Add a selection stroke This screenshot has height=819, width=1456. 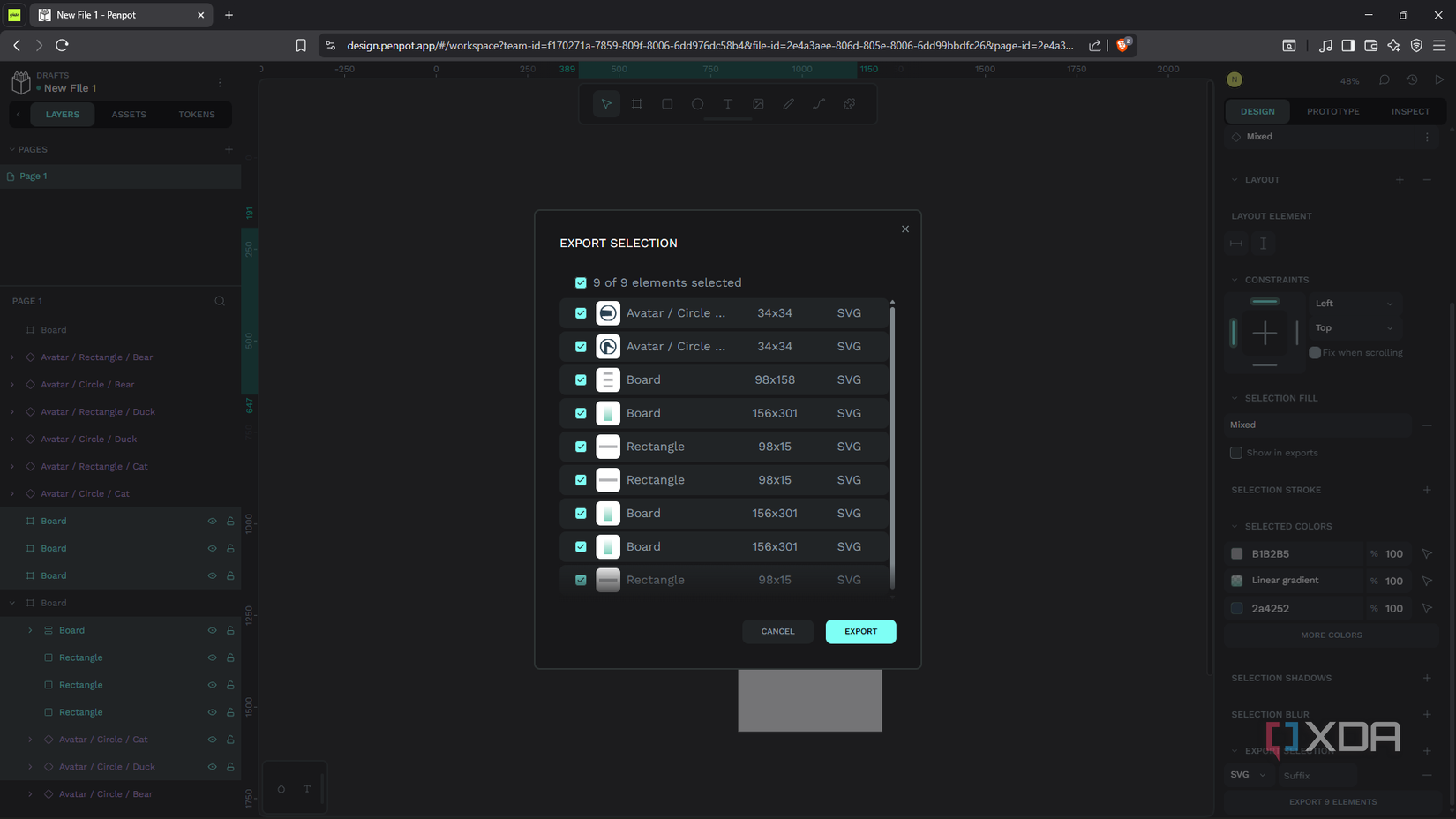1427,490
